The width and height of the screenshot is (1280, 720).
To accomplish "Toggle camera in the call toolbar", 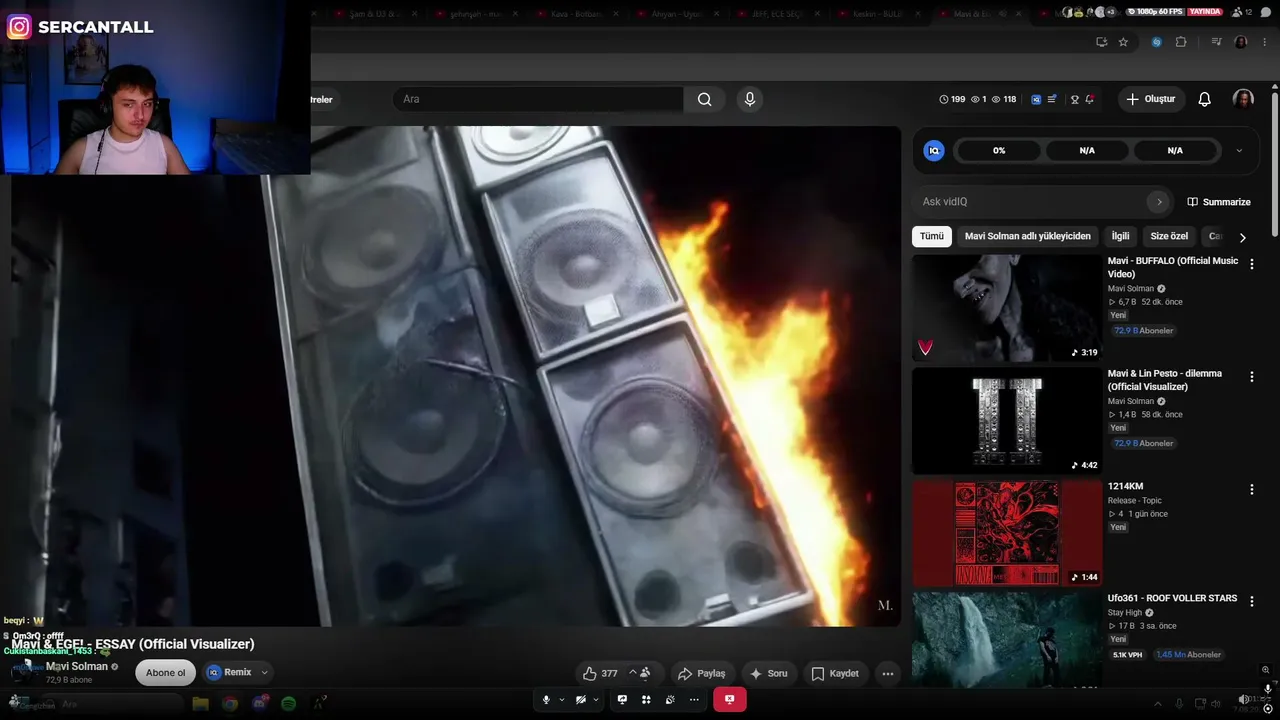I will click(580, 700).
